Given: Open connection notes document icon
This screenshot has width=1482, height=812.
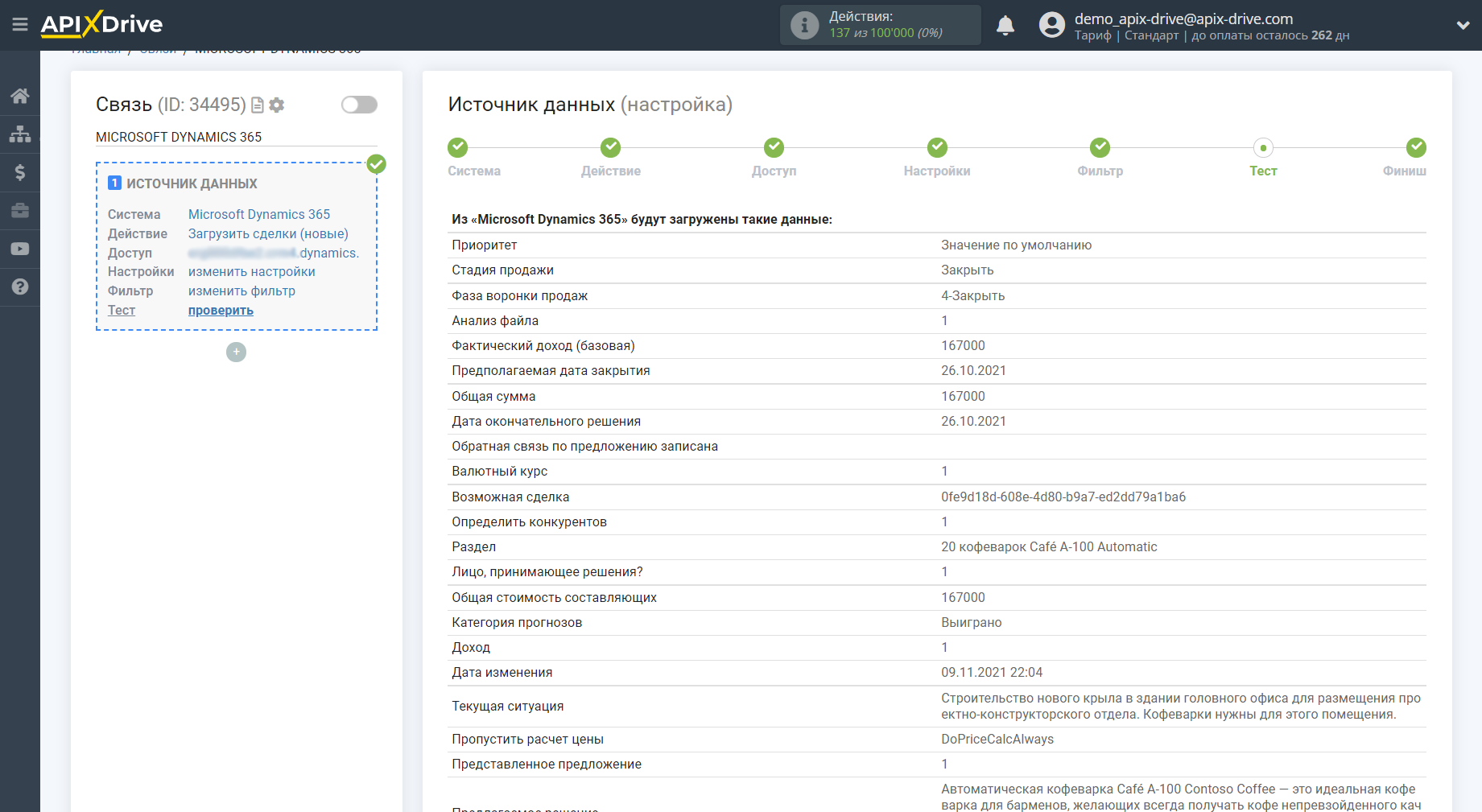Looking at the screenshot, I should (258, 105).
